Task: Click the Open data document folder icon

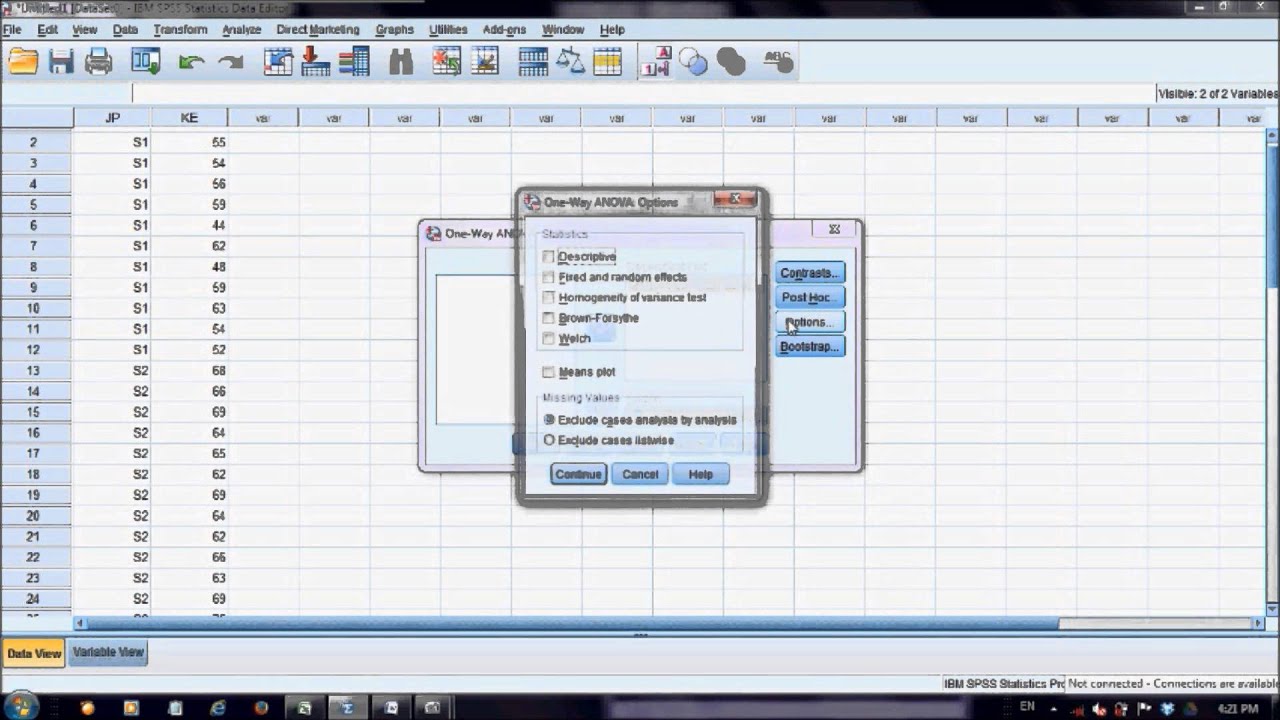Action: click(x=23, y=62)
